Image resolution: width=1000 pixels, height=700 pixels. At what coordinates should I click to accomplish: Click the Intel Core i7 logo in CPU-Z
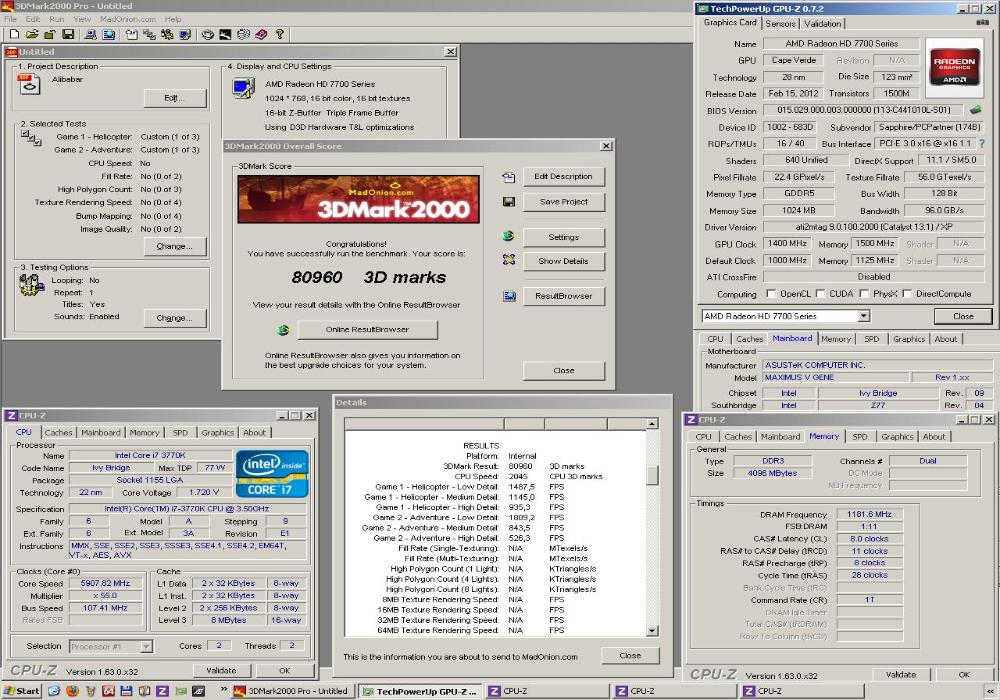point(272,474)
